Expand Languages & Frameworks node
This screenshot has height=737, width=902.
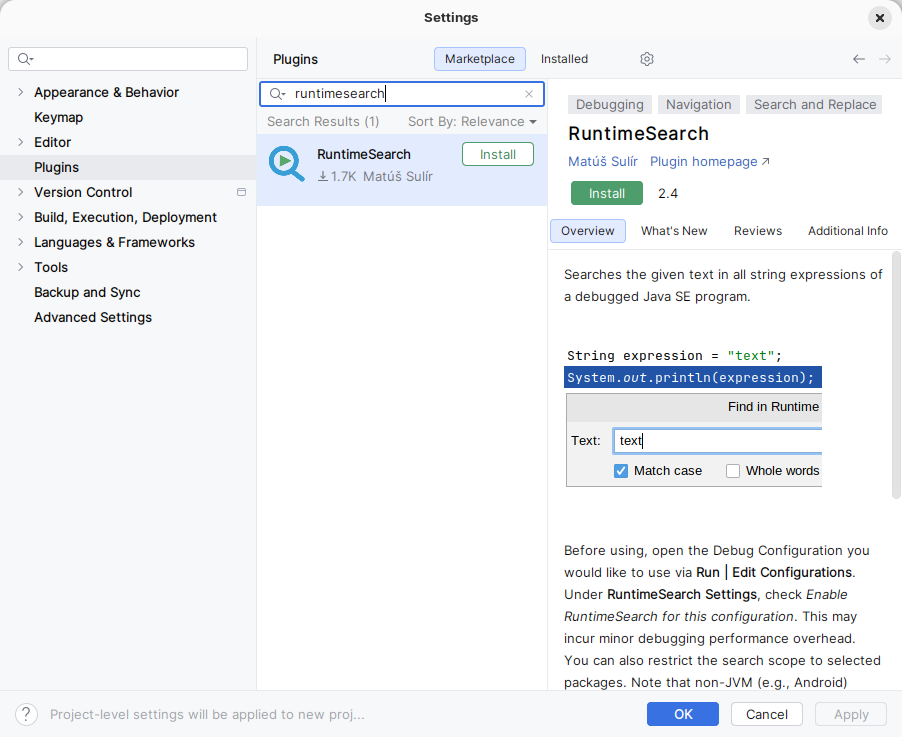pos(21,242)
